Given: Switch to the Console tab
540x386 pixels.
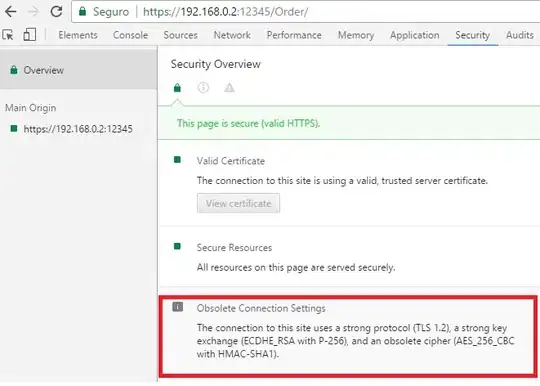Looking at the screenshot, I should [x=131, y=35].
